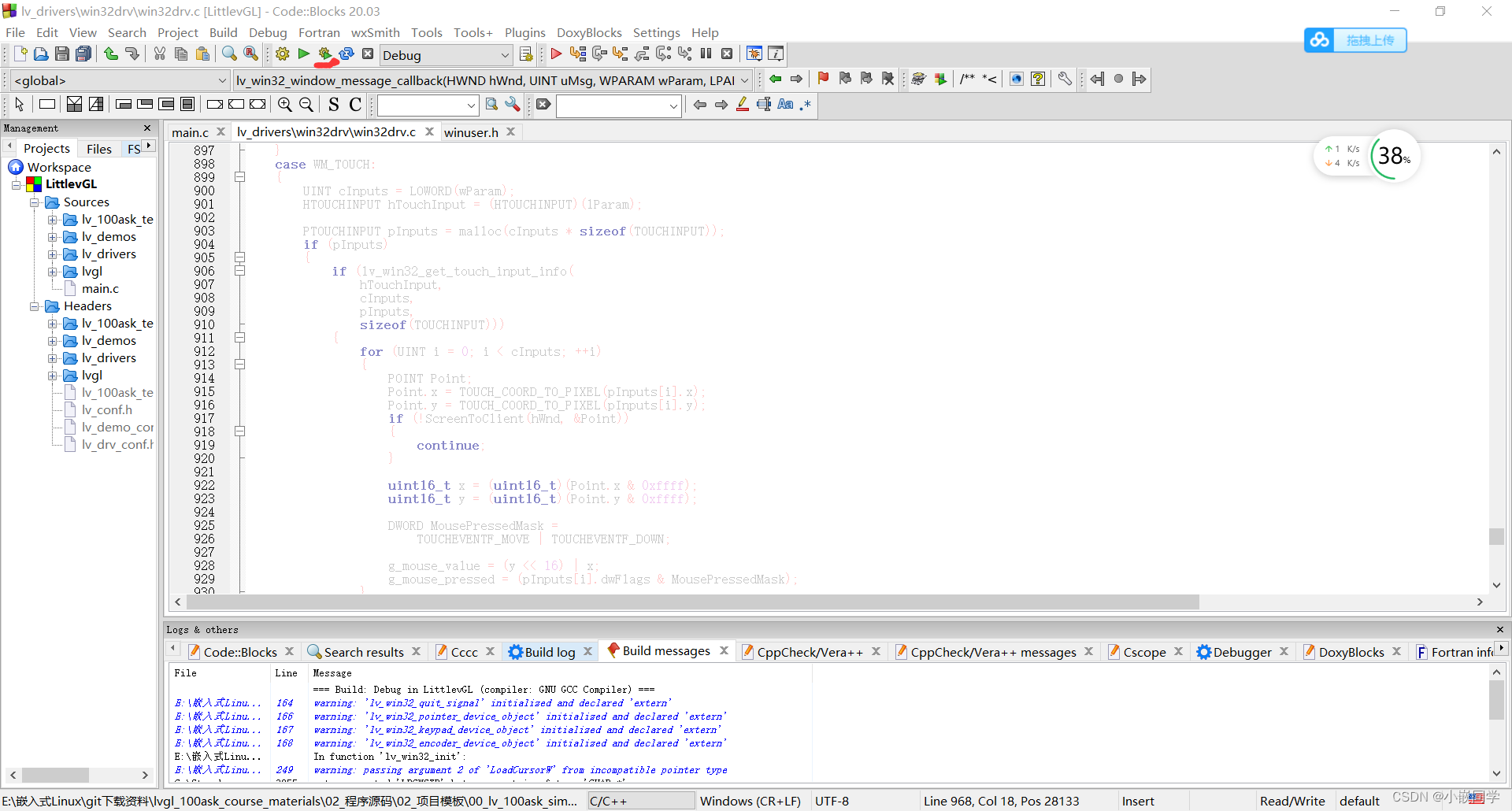Open the Build log tab
The image size is (1512, 811).
550,652
